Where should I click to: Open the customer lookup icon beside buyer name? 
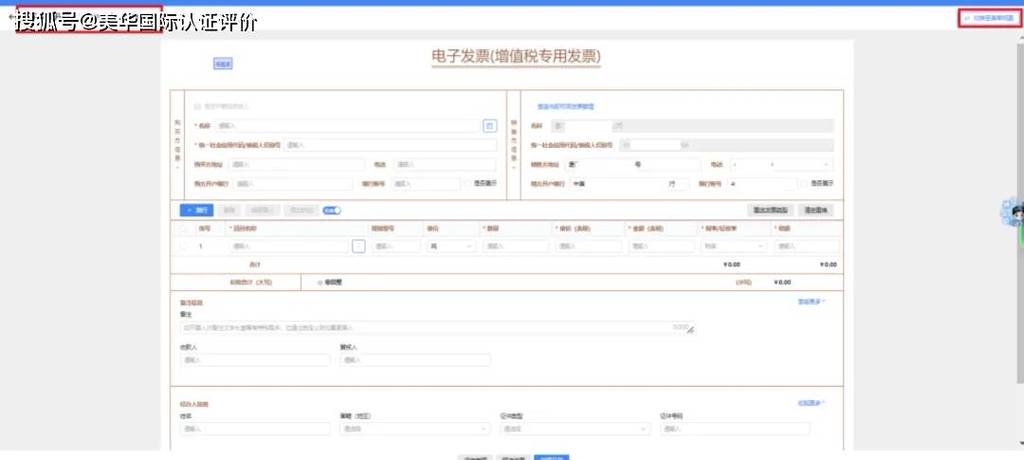[490, 125]
